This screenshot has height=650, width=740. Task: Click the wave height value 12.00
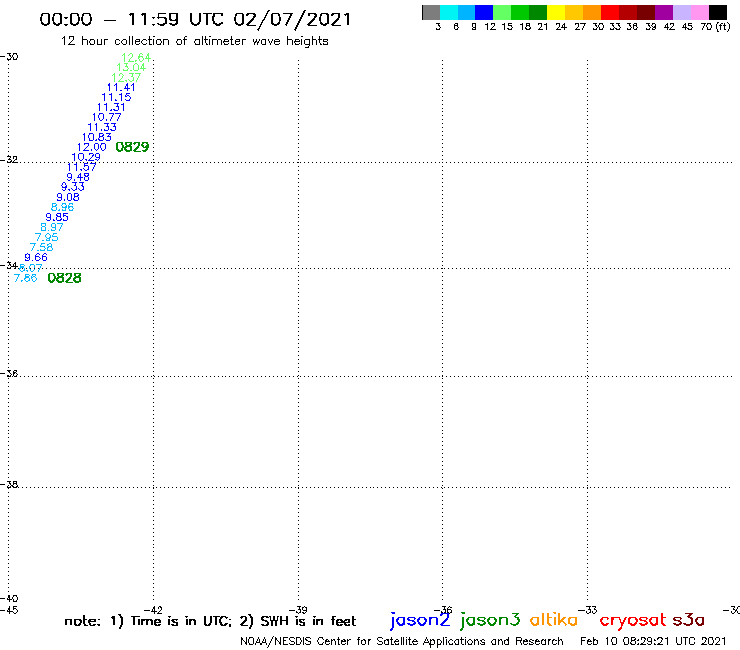pyautogui.click(x=92, y=147)
